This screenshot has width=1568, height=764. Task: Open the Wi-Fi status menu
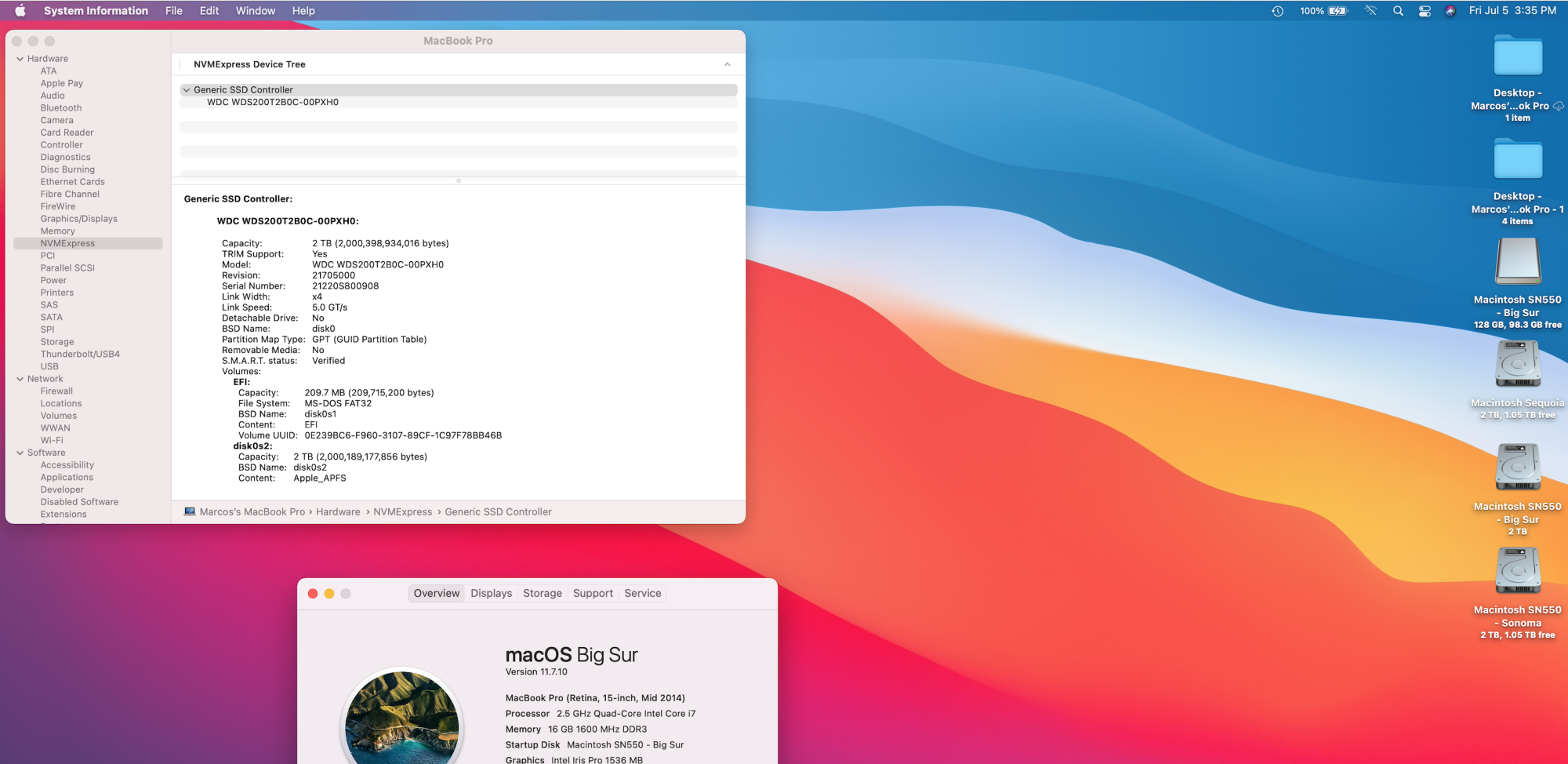[x=1370, y=11]
